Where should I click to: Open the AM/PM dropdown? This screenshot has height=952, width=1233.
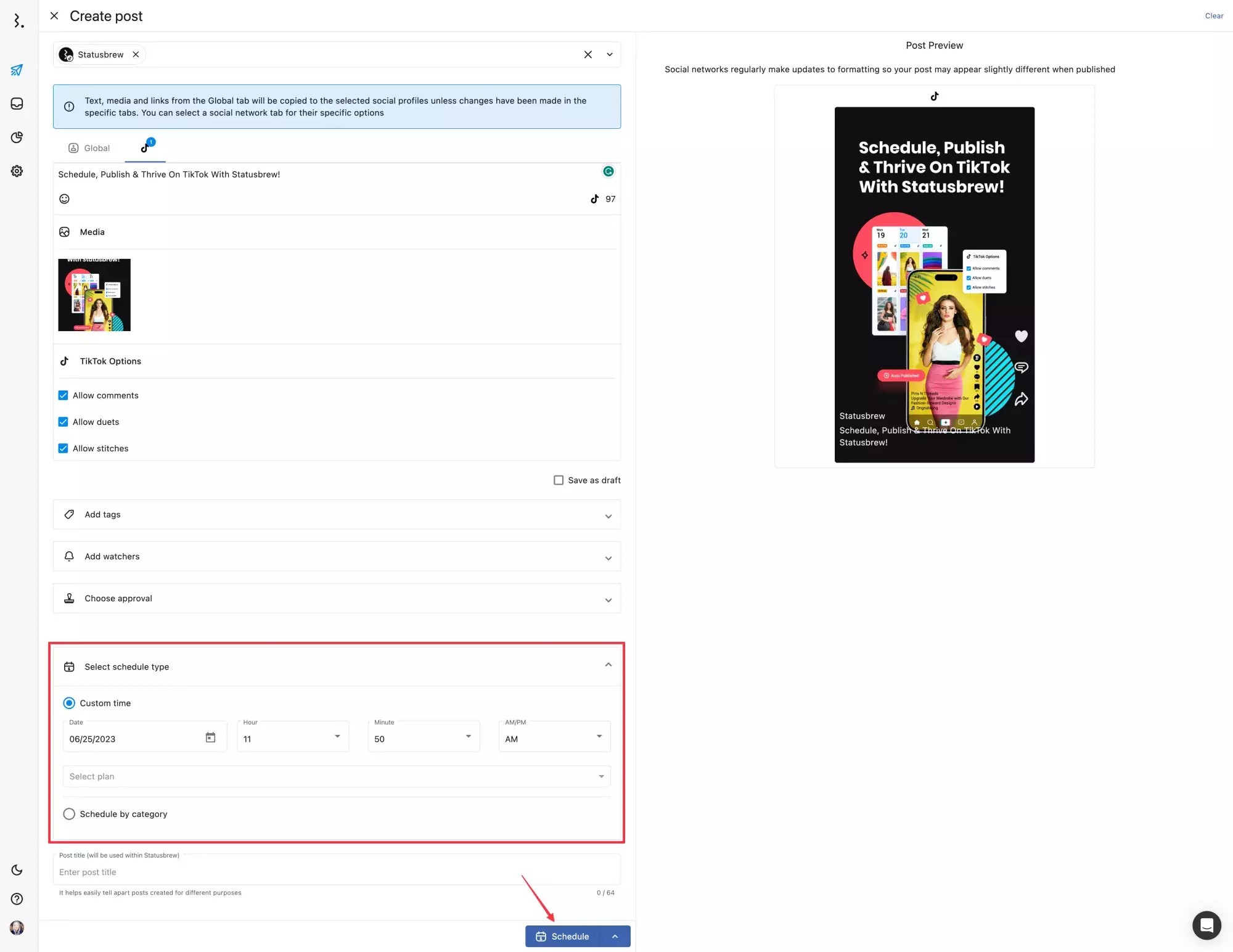(554, 737)
